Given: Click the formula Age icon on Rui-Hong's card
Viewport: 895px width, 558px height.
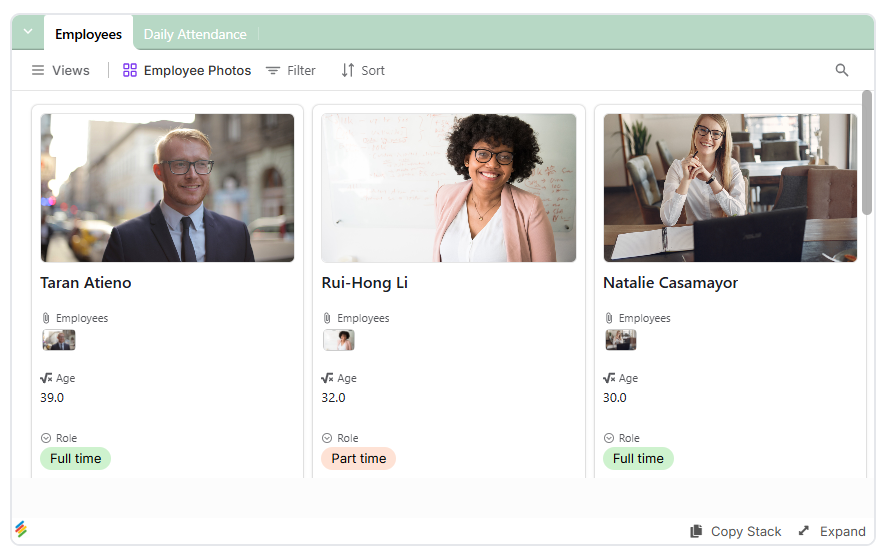Looking at the screenshot, I should [328, 378].
